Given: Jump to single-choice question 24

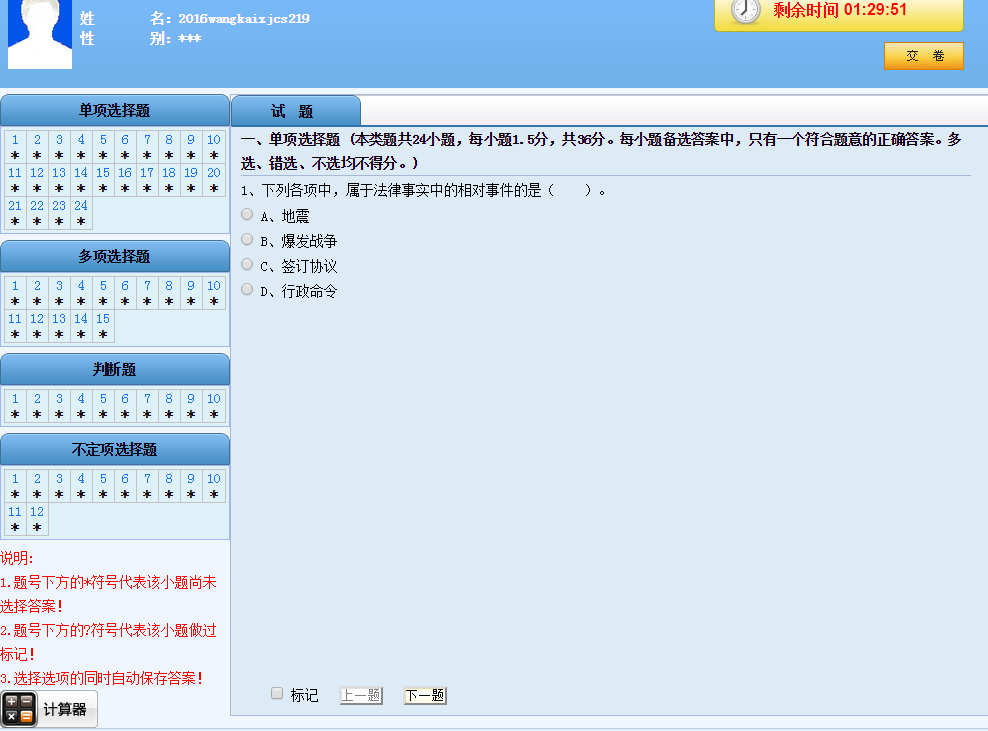Looking at the screenshot, I should point(81,207).
